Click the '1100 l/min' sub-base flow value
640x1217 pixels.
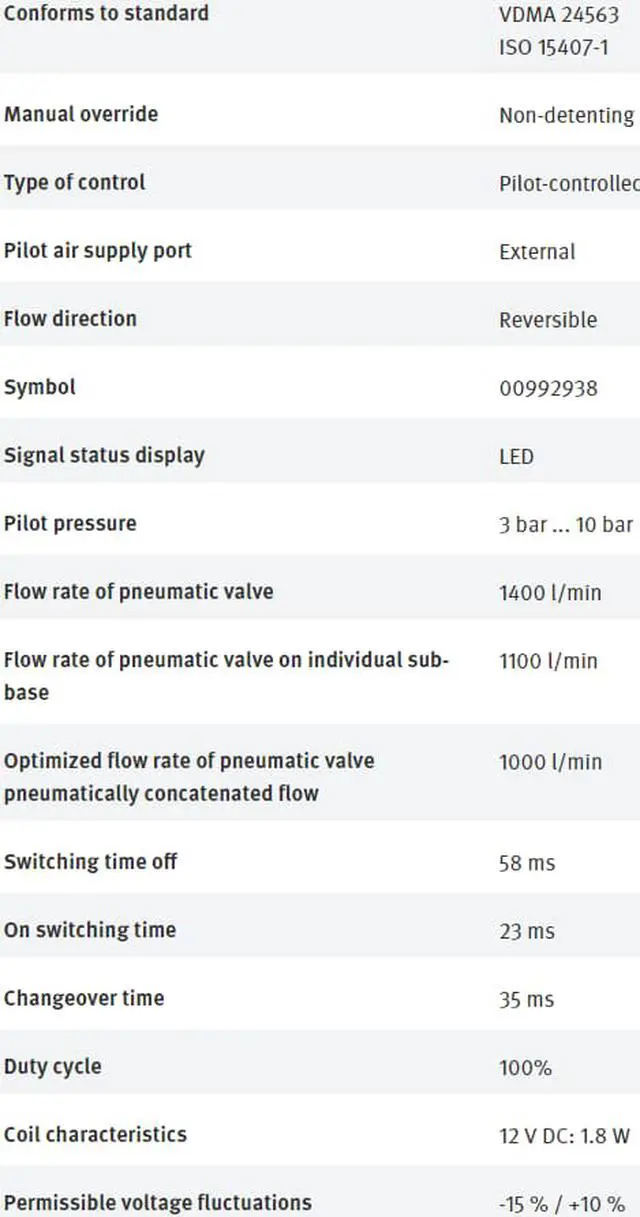pyautogui.click(x=548, y=661)
